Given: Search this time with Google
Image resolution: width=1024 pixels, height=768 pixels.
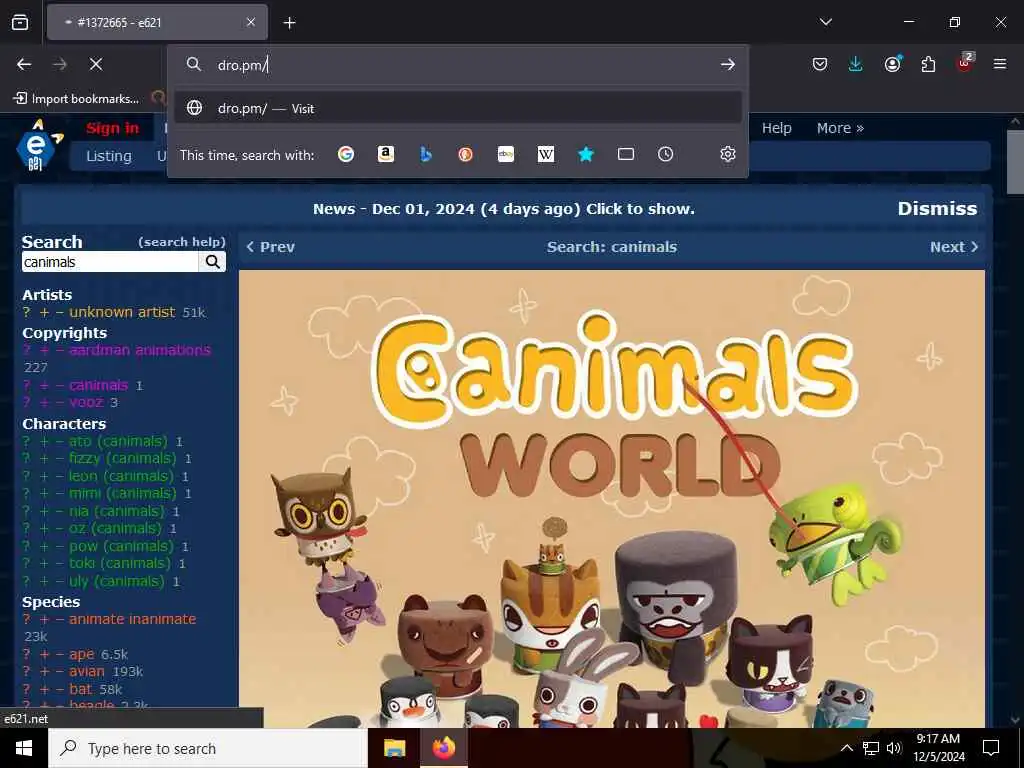Looking at the screenshot, I should tap(346, 154).
